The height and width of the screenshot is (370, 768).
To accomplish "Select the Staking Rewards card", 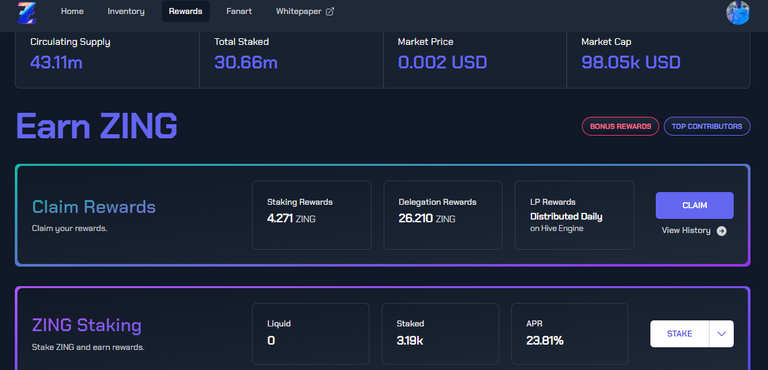I will click(312, 215).
